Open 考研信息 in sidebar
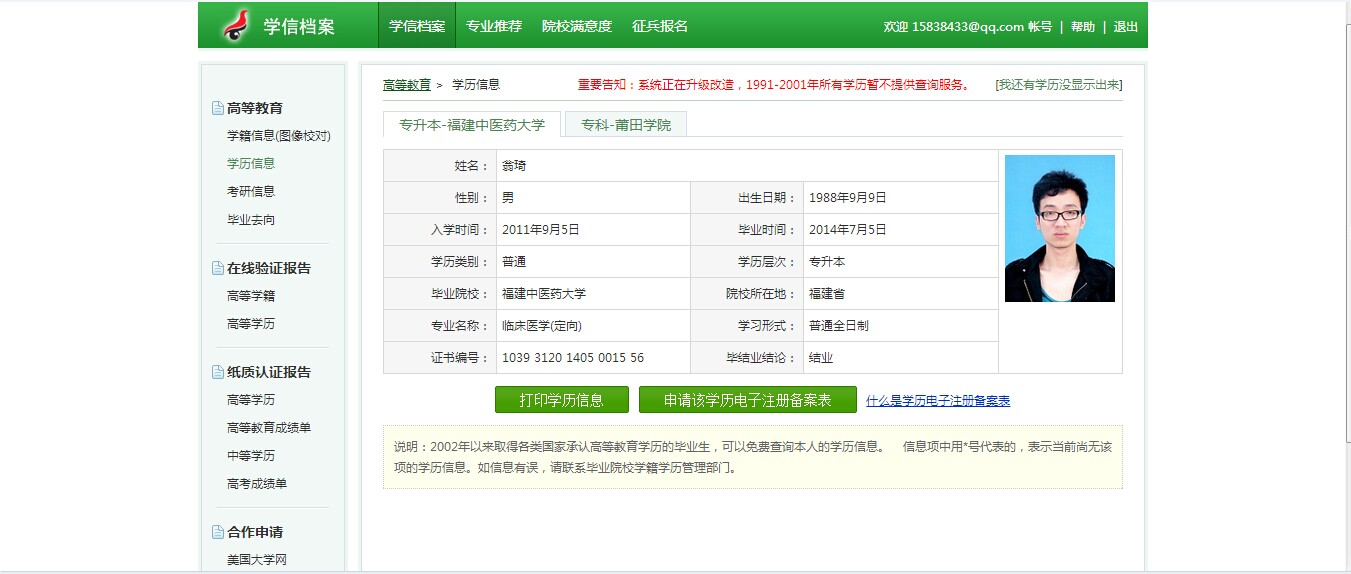 251,192
